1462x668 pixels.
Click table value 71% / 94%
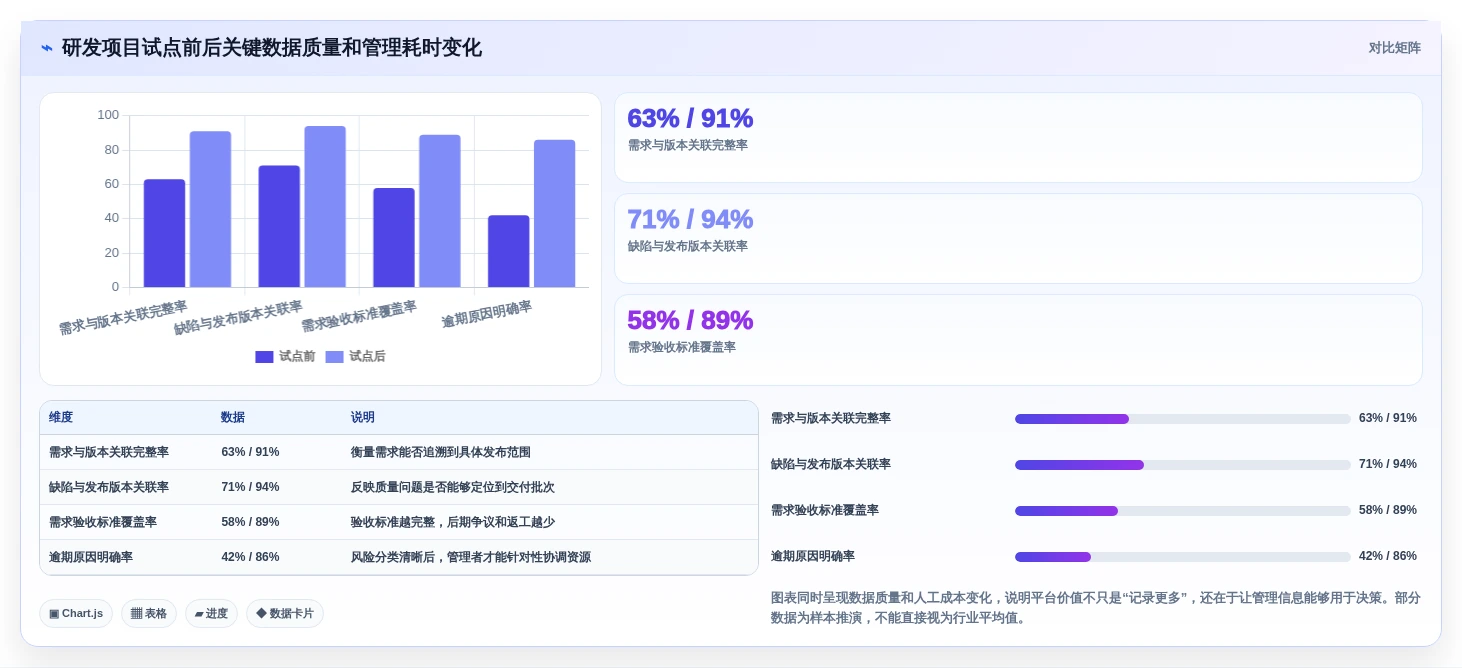[250, 487]
